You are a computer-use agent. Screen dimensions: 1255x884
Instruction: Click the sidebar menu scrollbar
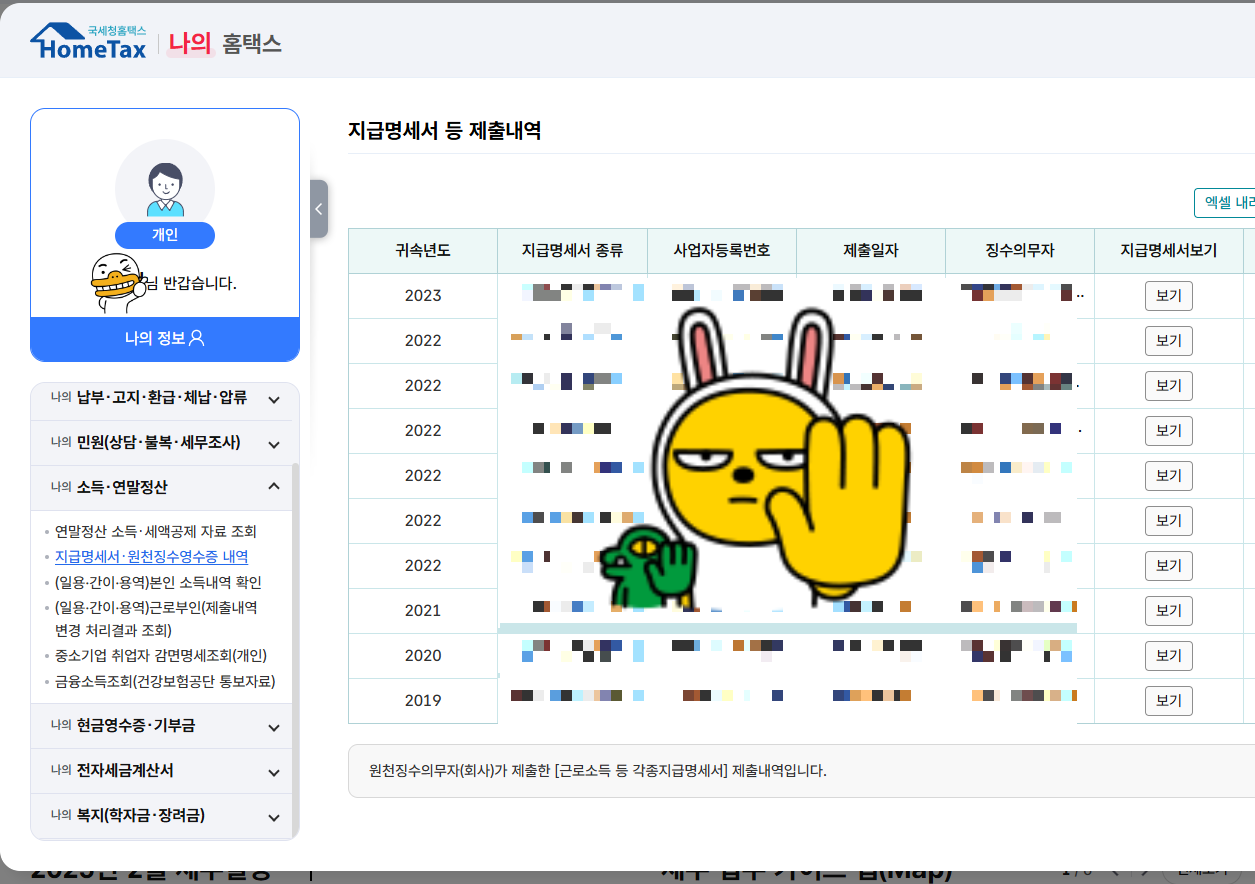click(295, 650)
